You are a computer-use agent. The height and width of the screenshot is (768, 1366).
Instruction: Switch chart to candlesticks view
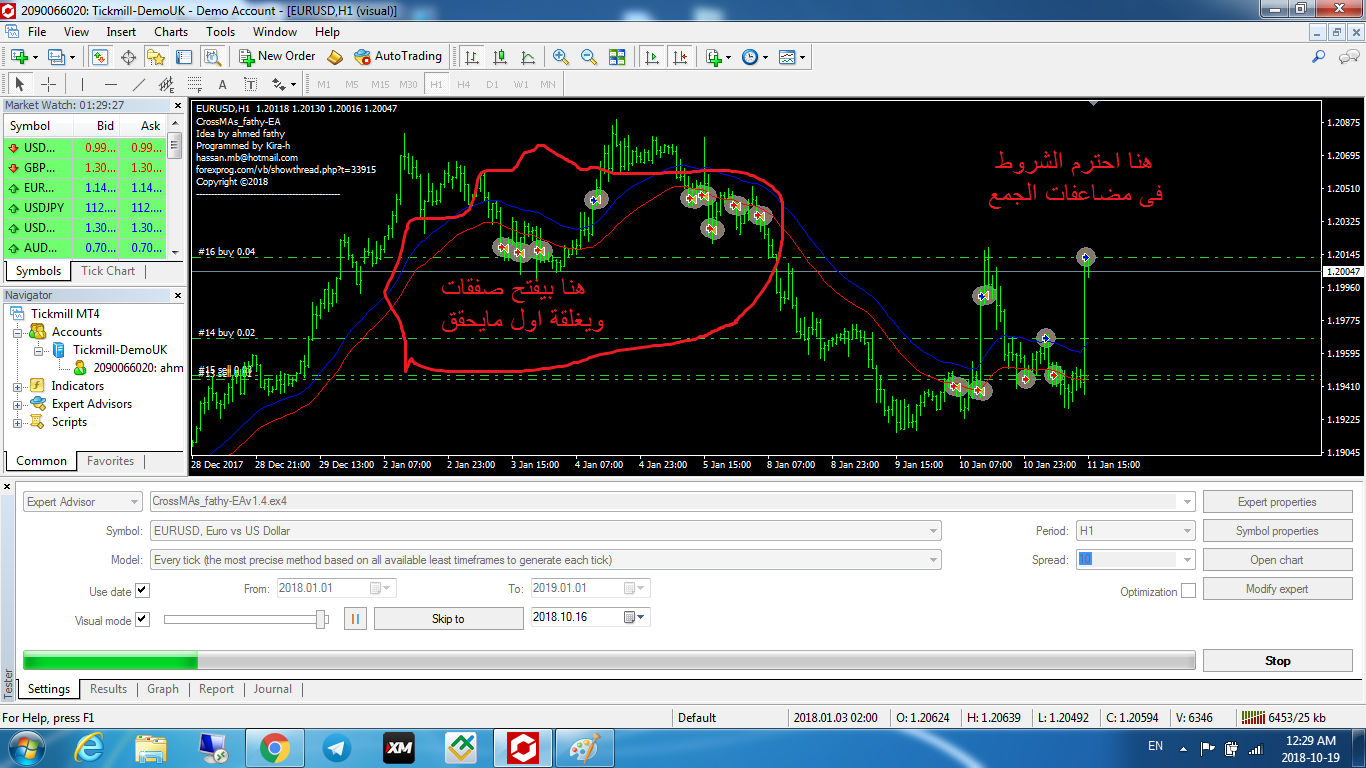tap(500, 57)
